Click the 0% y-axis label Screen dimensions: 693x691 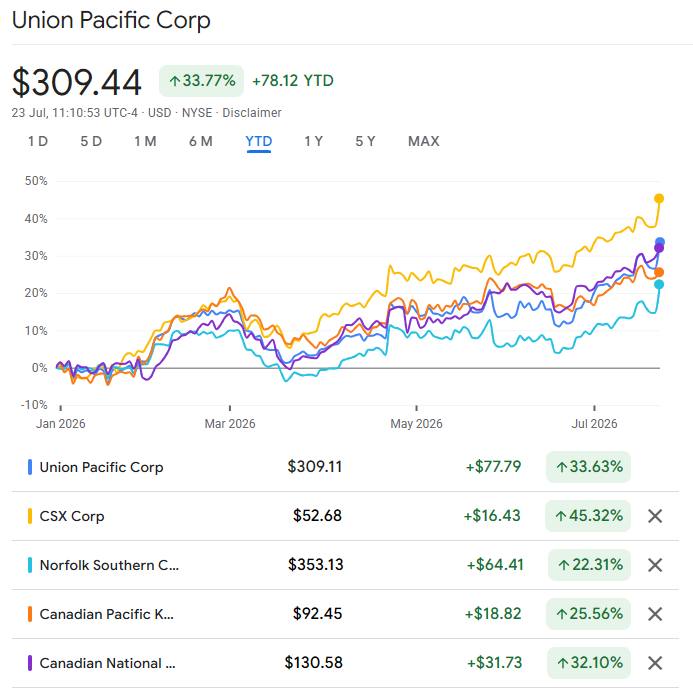pyautogui.click(x=40, y=368)
